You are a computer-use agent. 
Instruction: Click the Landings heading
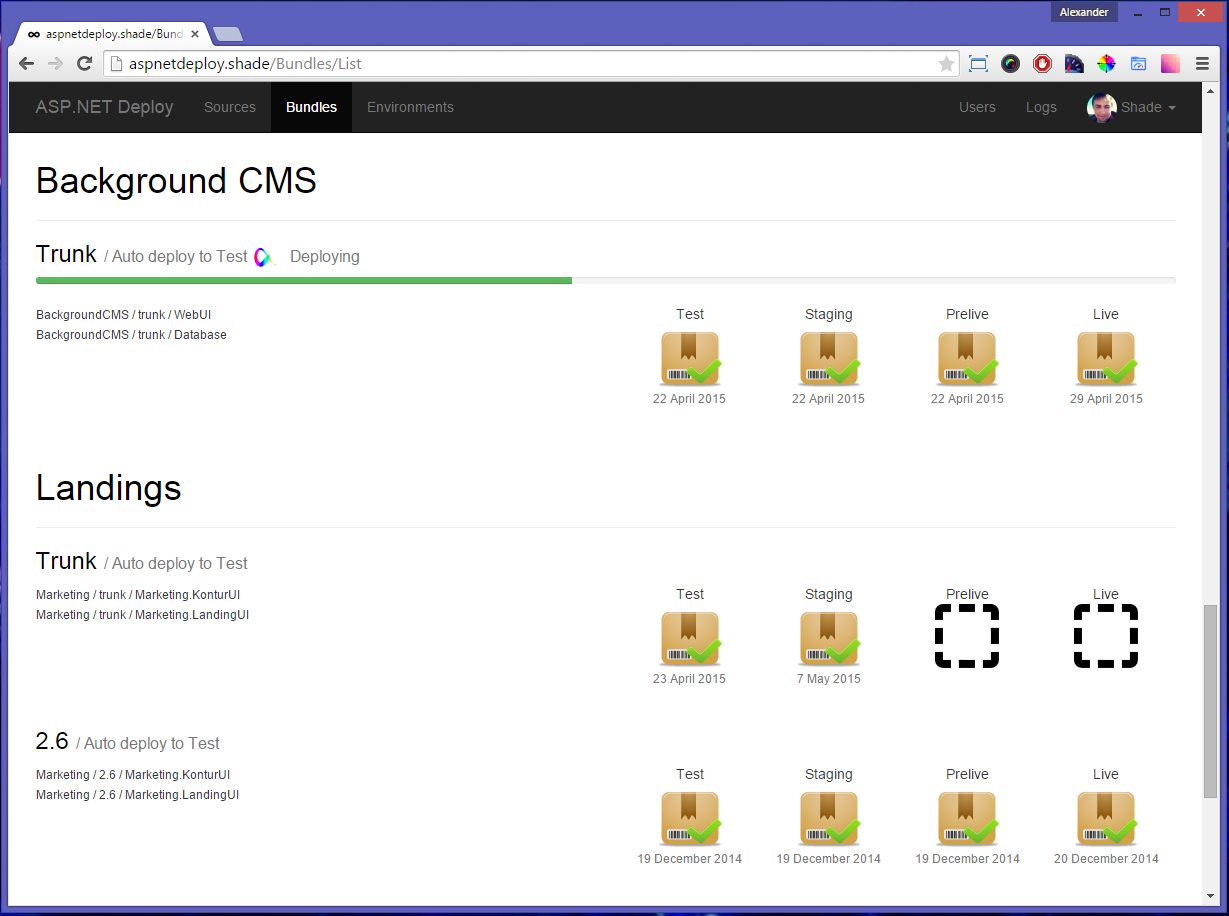click(x=109, y=488)
